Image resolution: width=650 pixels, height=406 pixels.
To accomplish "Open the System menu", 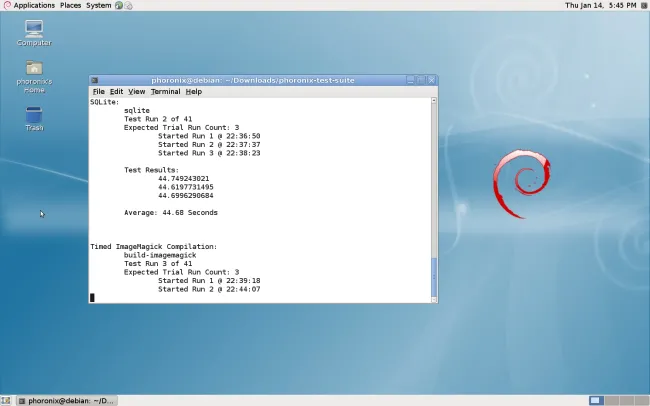I will click(99, 5).
